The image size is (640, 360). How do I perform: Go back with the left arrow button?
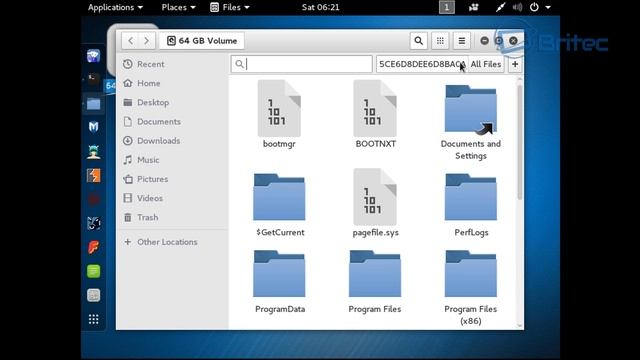(131, 41)
